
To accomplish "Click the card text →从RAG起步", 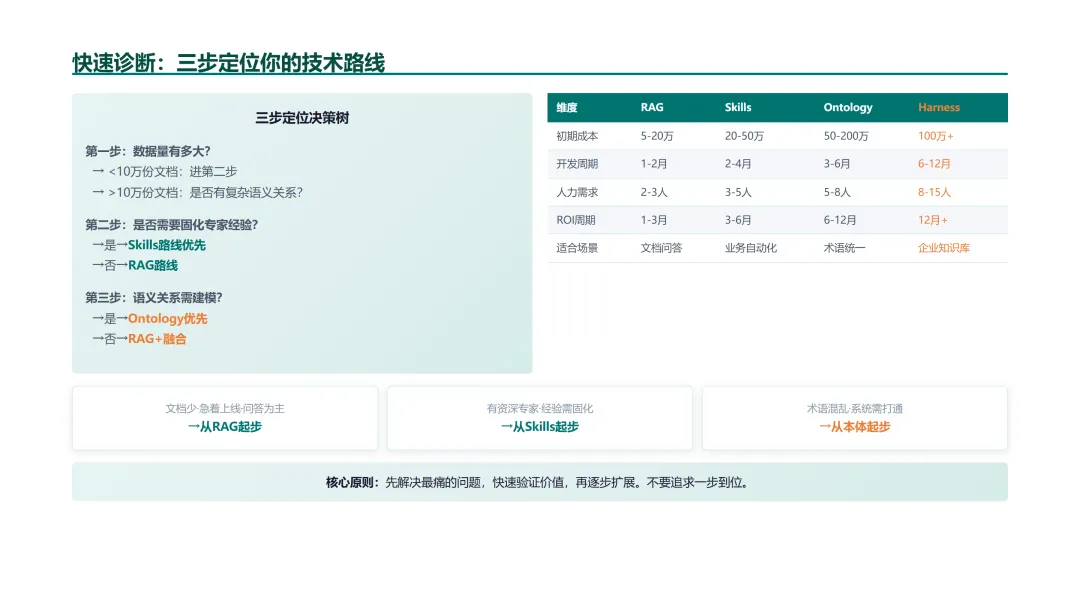I will [225, 427].
